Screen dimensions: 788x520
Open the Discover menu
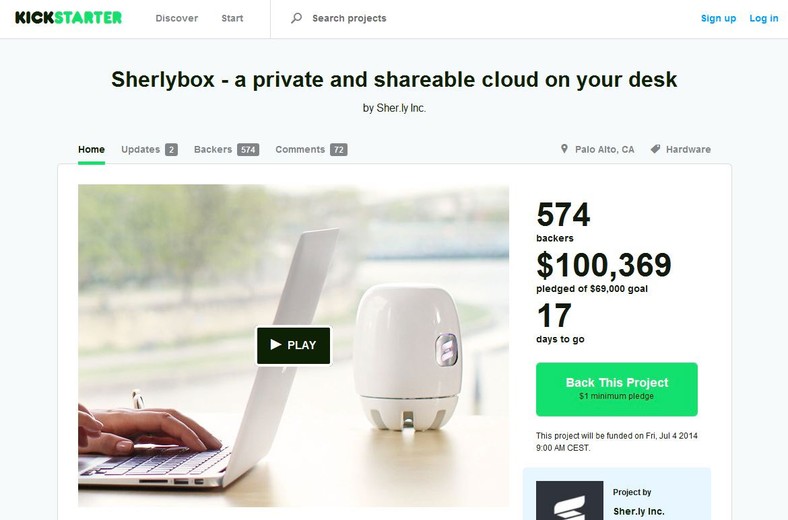coord(176,18)
